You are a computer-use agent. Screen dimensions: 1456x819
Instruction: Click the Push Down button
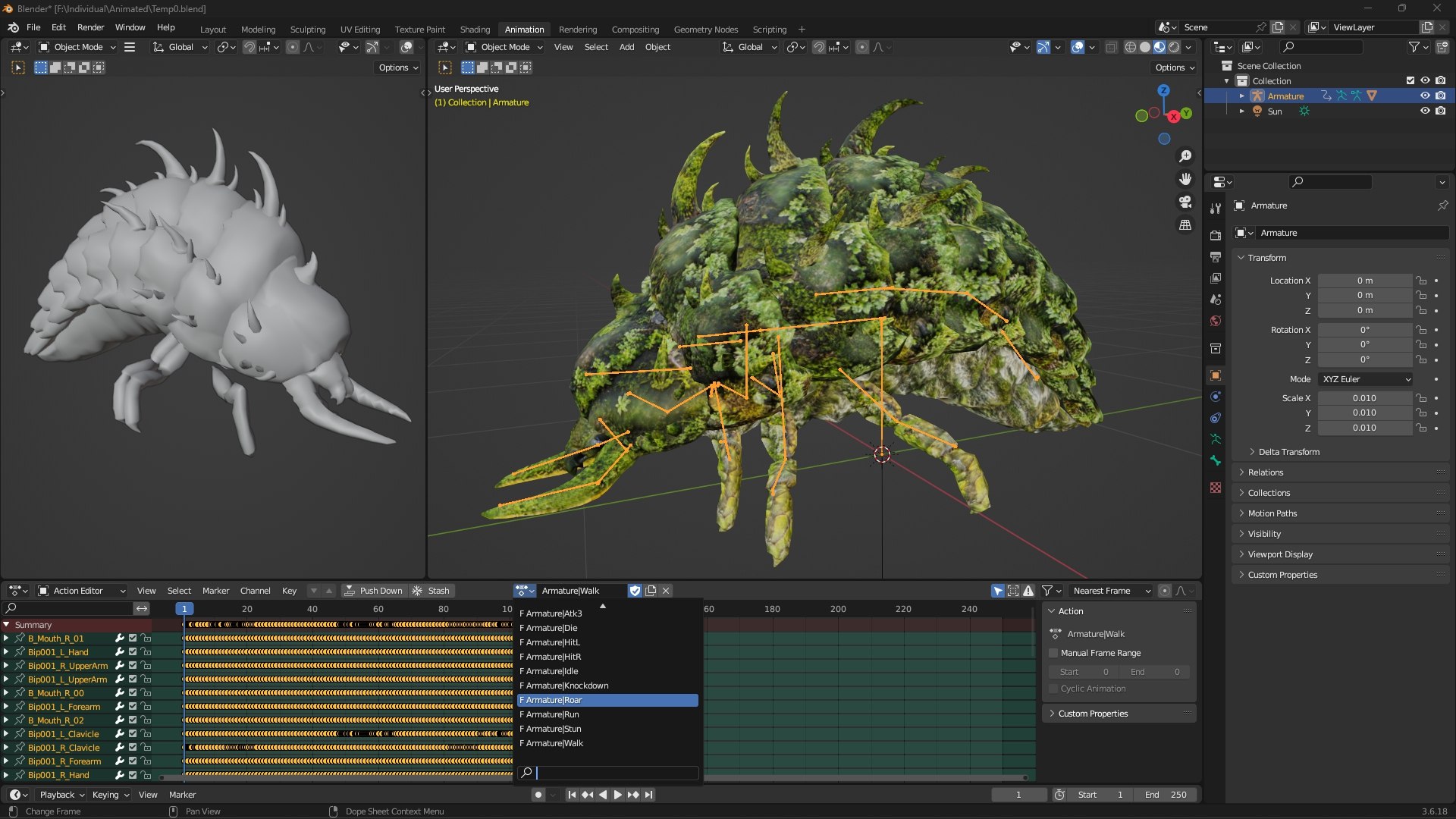click(373, 591)
